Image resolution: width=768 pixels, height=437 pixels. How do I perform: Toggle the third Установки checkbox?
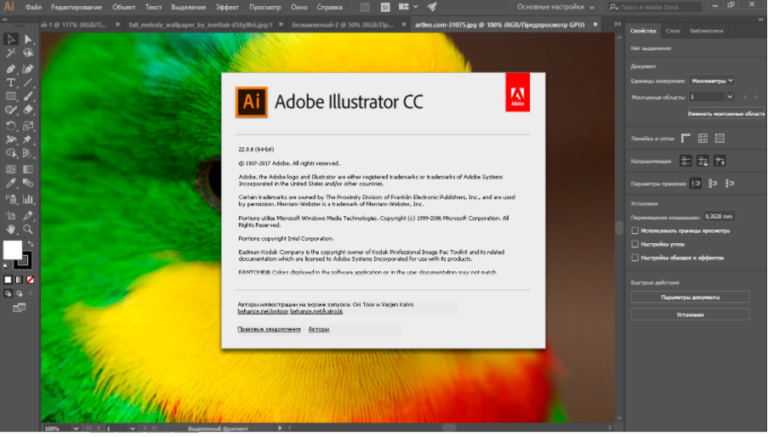point(635,258)
